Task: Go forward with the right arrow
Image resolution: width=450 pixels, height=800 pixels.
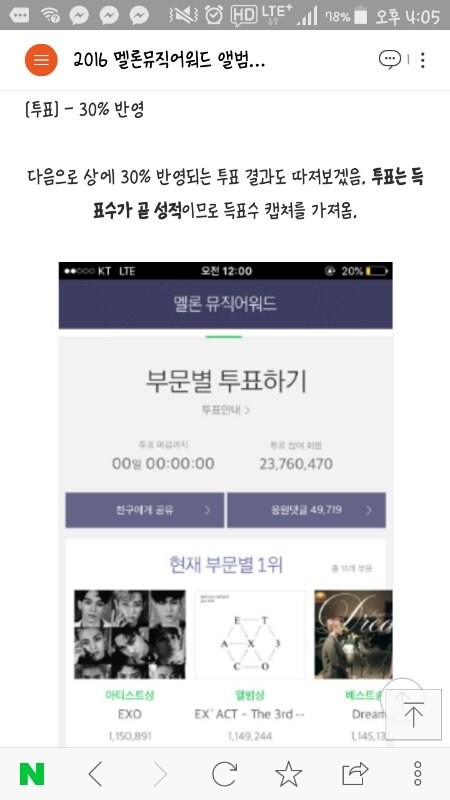Action: pos(160,774)
